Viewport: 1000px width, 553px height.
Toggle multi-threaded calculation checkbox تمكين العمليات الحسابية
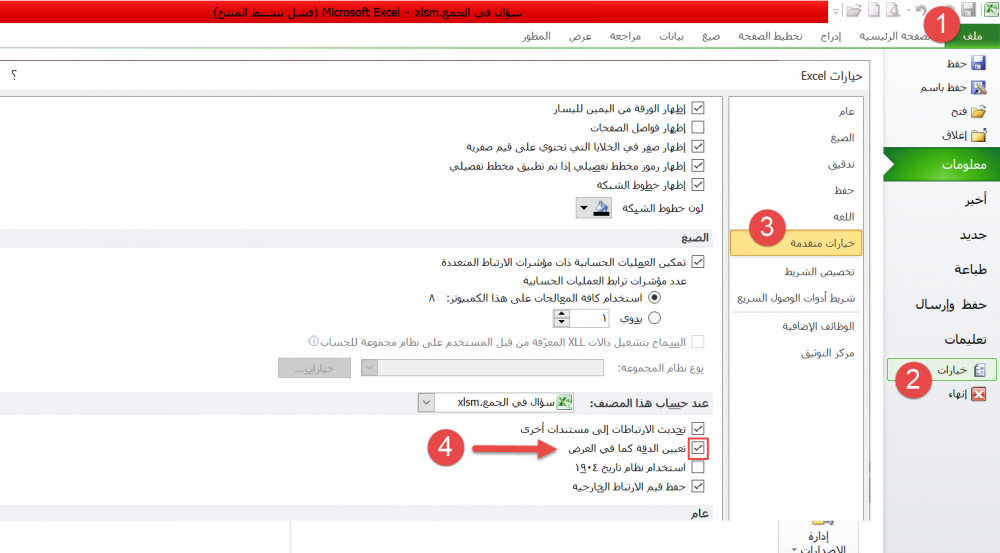pyautogui.click(x=698, y=262)
